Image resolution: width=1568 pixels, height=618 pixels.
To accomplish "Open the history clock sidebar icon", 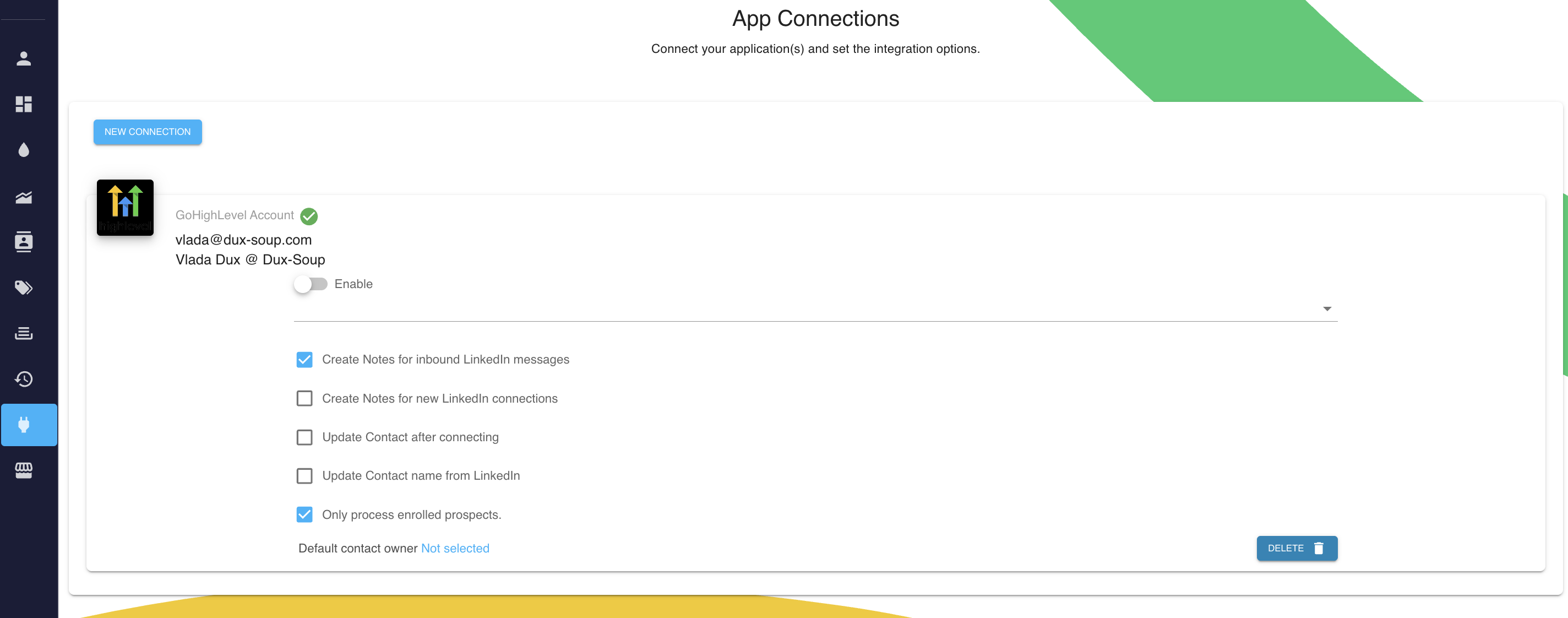I will [24, 379].
